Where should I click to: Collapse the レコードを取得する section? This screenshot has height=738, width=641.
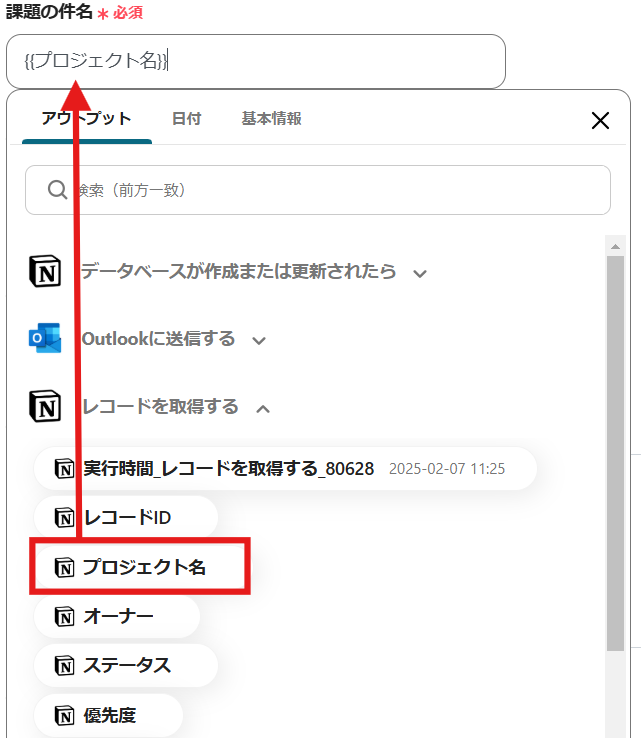coord(263,409)
